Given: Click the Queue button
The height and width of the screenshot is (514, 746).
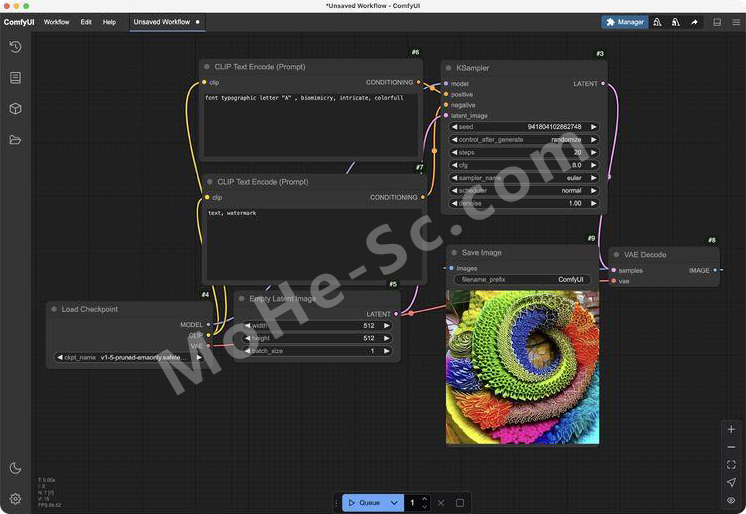Looking at the screenshot, I should tap(365, 503).
